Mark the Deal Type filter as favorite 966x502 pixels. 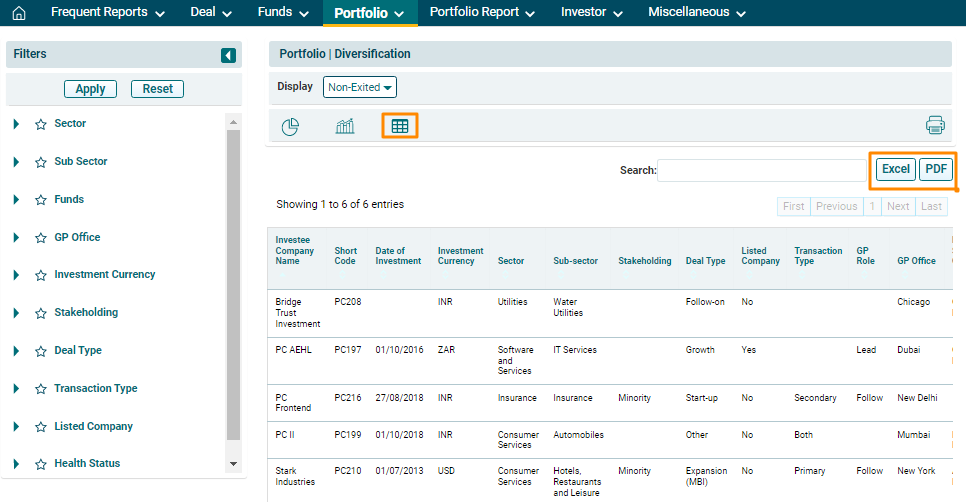click(41, 351)
